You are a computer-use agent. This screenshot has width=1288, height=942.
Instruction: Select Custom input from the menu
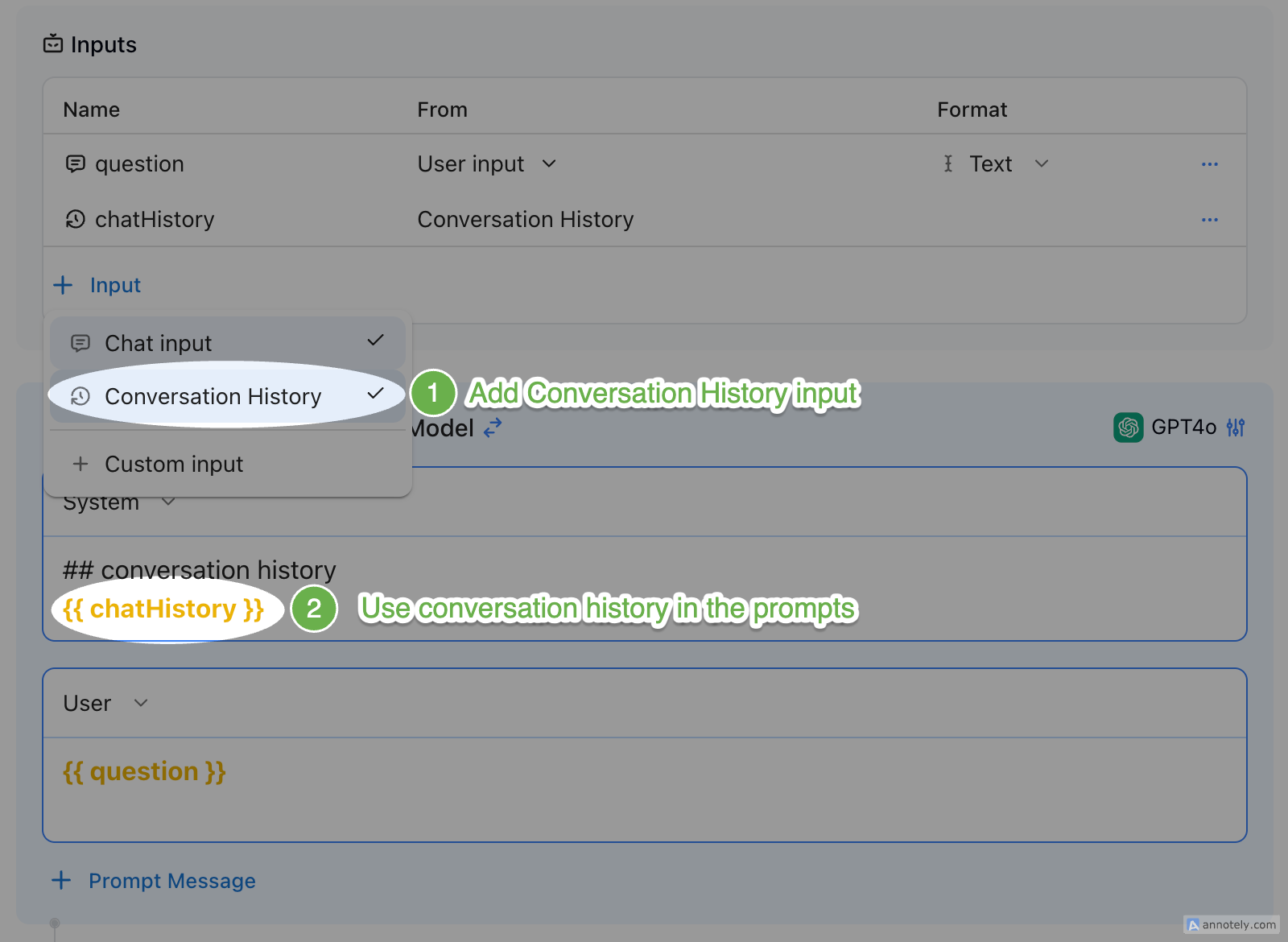(x=174, y=464)
